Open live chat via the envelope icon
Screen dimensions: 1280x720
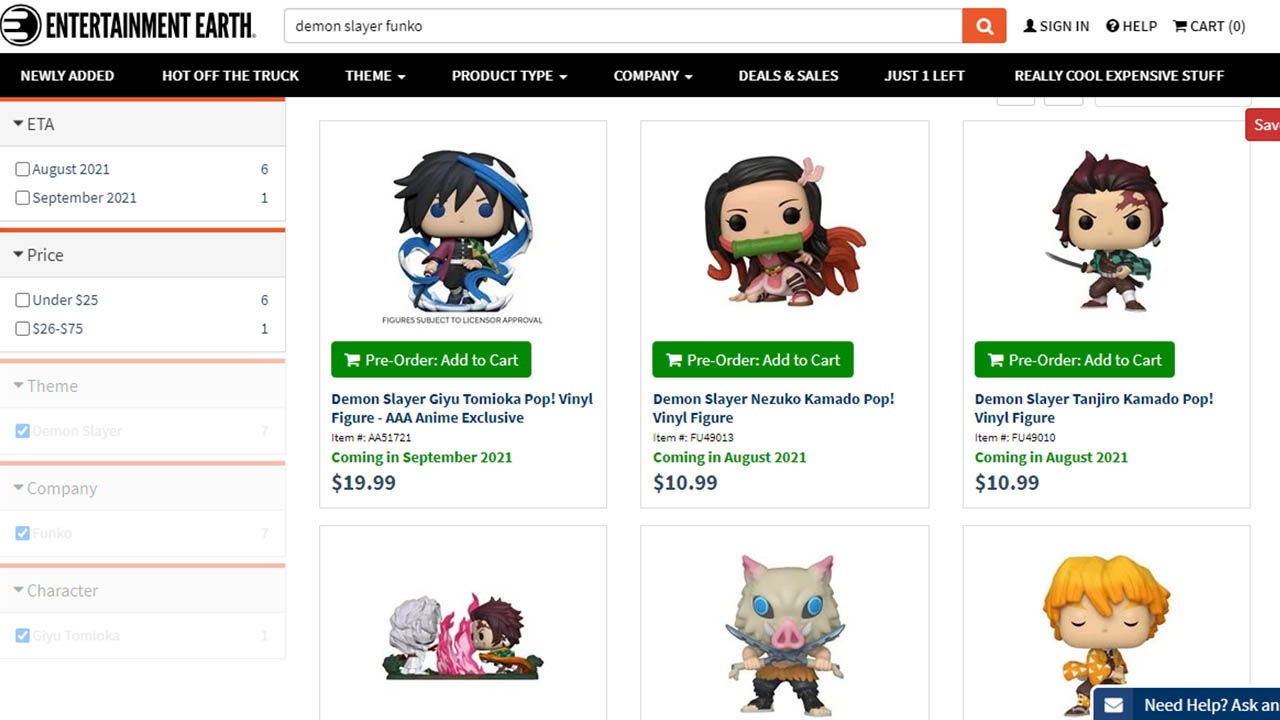[1116, 705]
